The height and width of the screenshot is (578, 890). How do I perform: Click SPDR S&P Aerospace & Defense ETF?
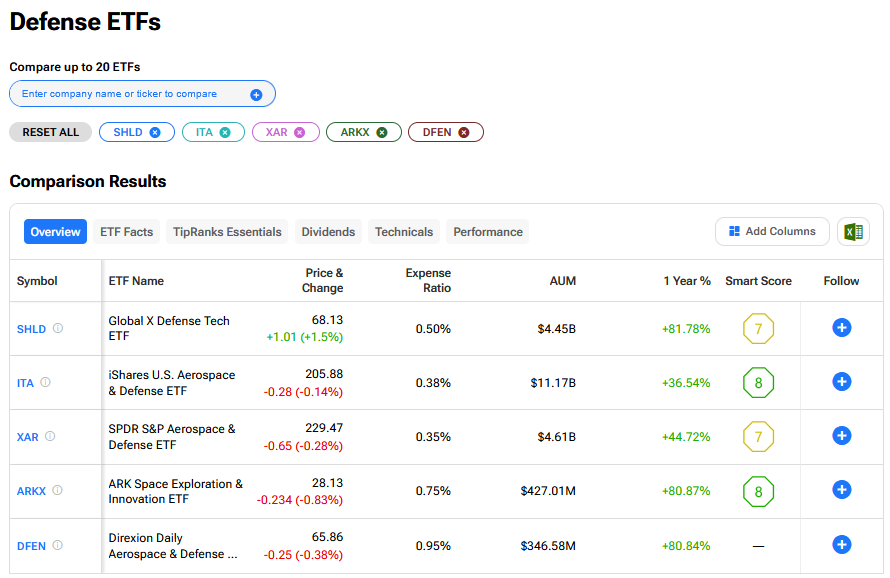(172, 437)
